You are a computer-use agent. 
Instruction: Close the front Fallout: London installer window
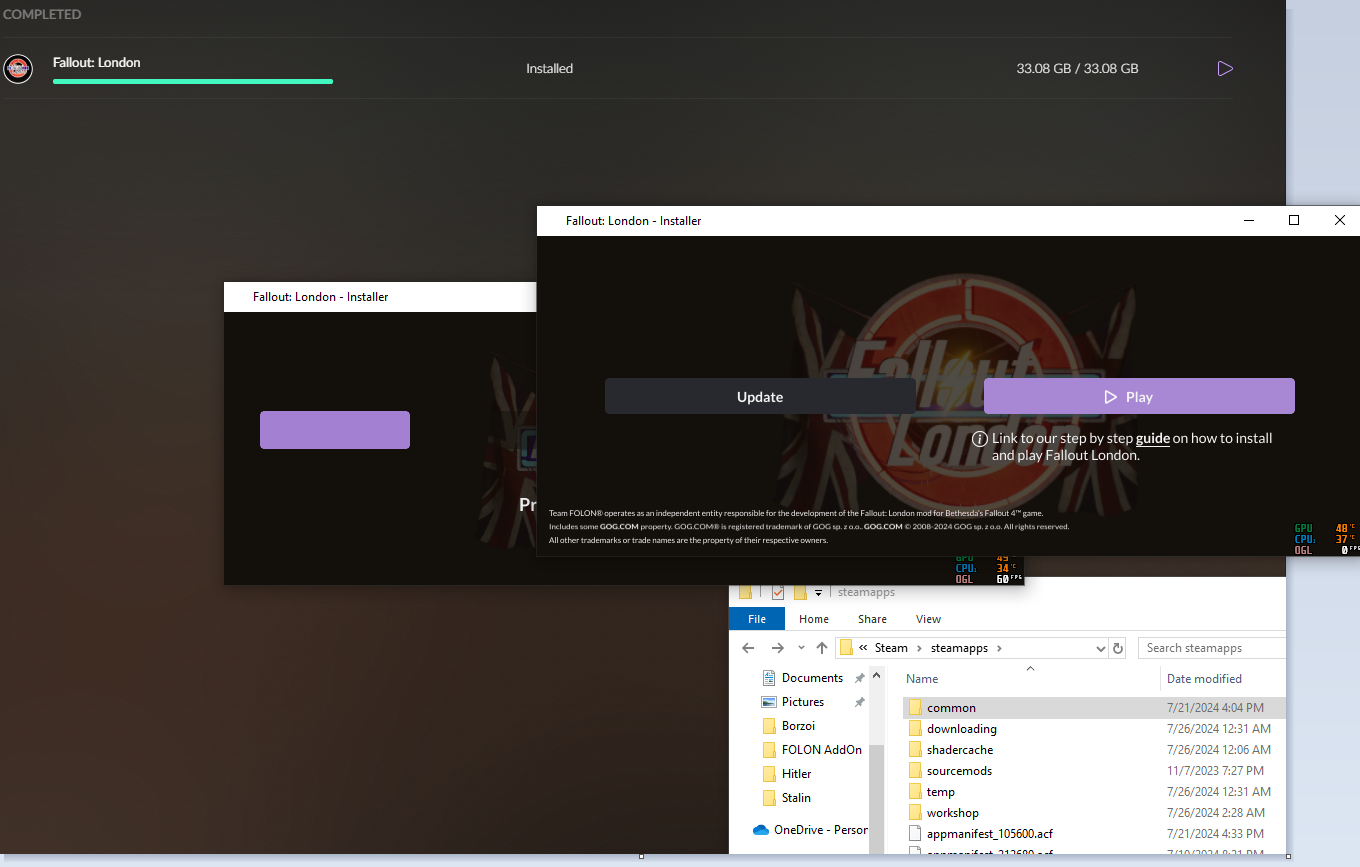pos(1340,220)
